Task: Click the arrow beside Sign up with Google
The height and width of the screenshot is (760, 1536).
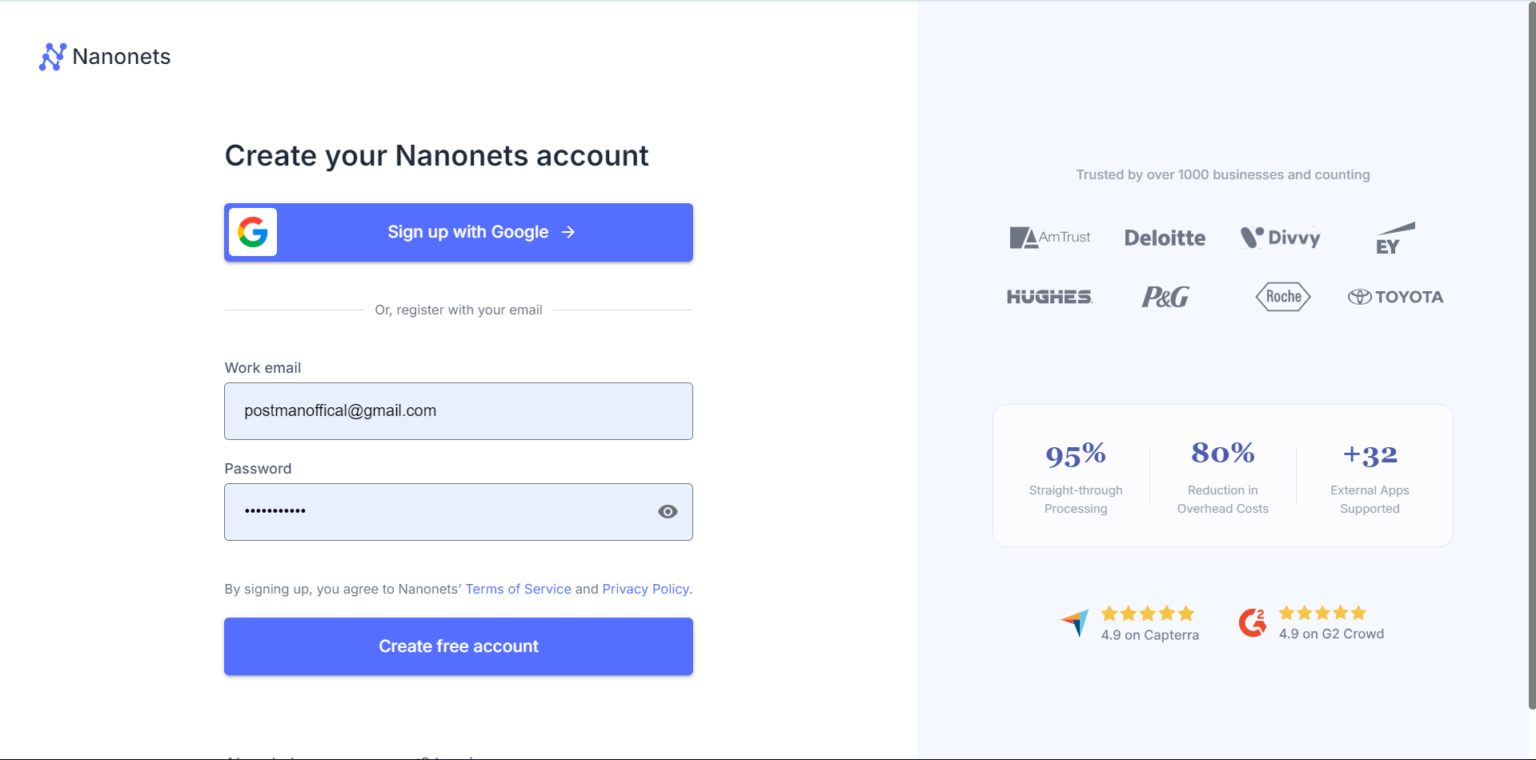Action: click(568, 232)
